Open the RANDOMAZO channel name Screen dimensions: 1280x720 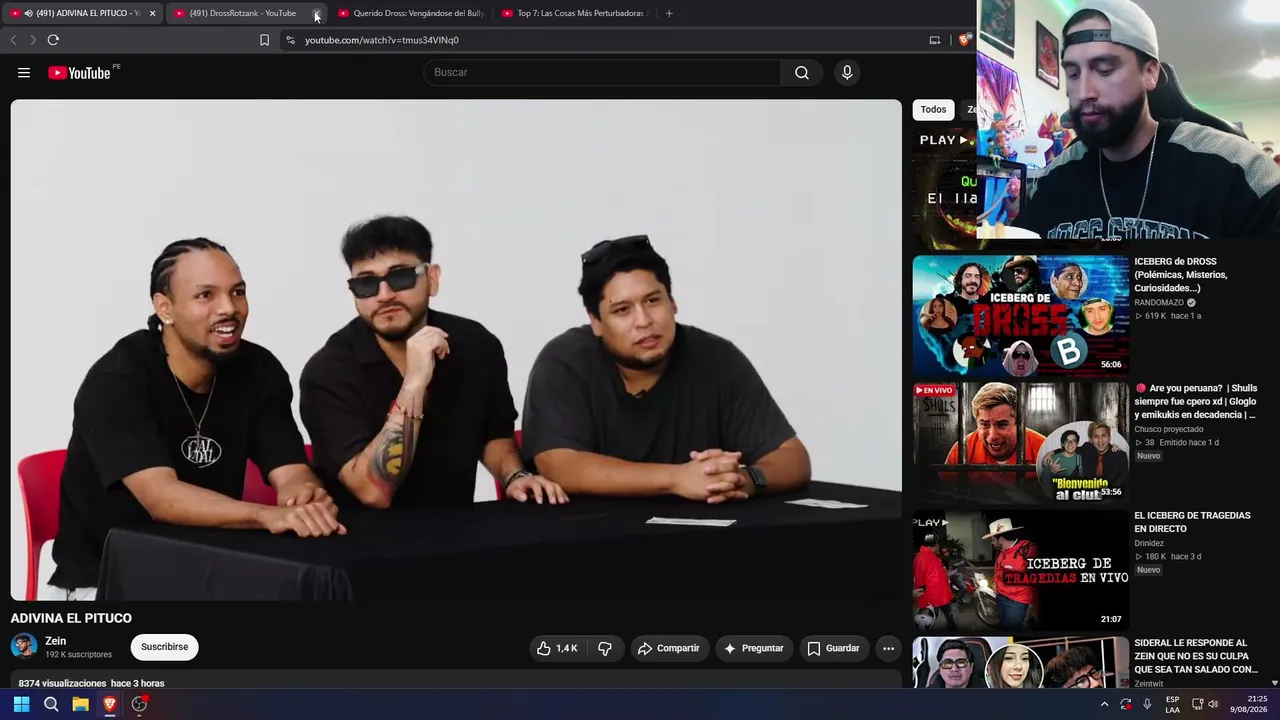pyautogui.click(x=1159, y=303)
